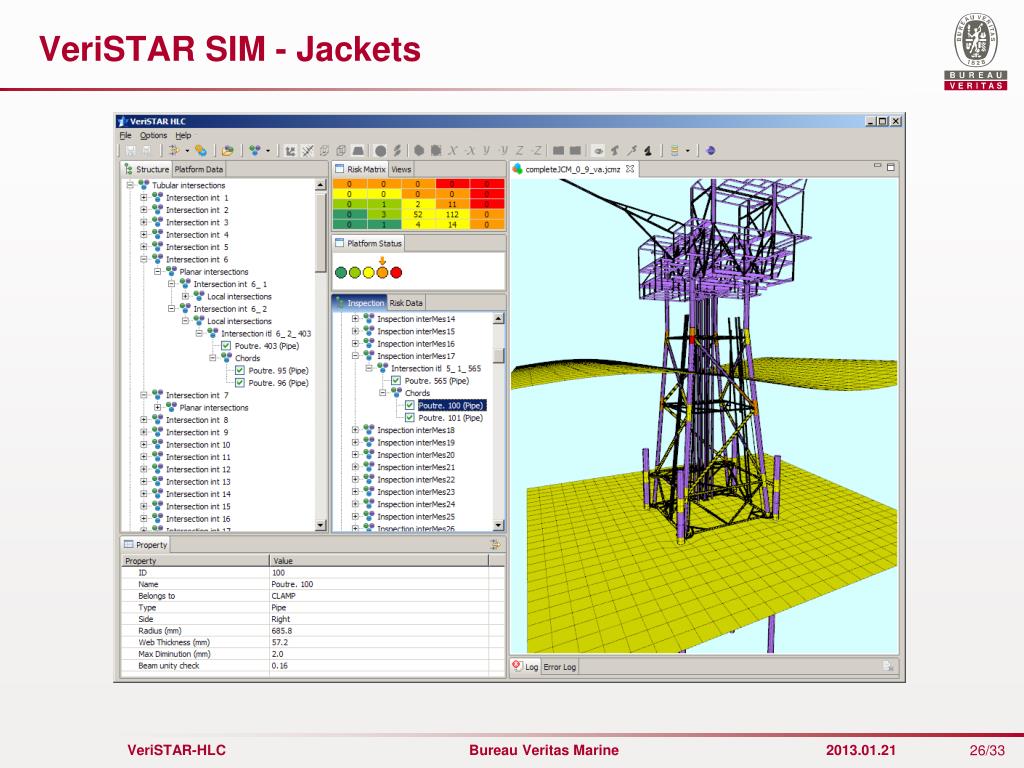Select the Structure tab
Image resolution: width=1024 pixels, height=768 pixels.
147,169
